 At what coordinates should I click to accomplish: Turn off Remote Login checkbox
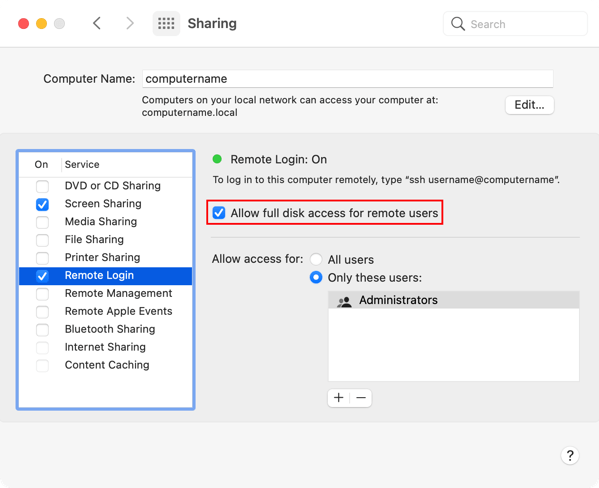(42, 276)
